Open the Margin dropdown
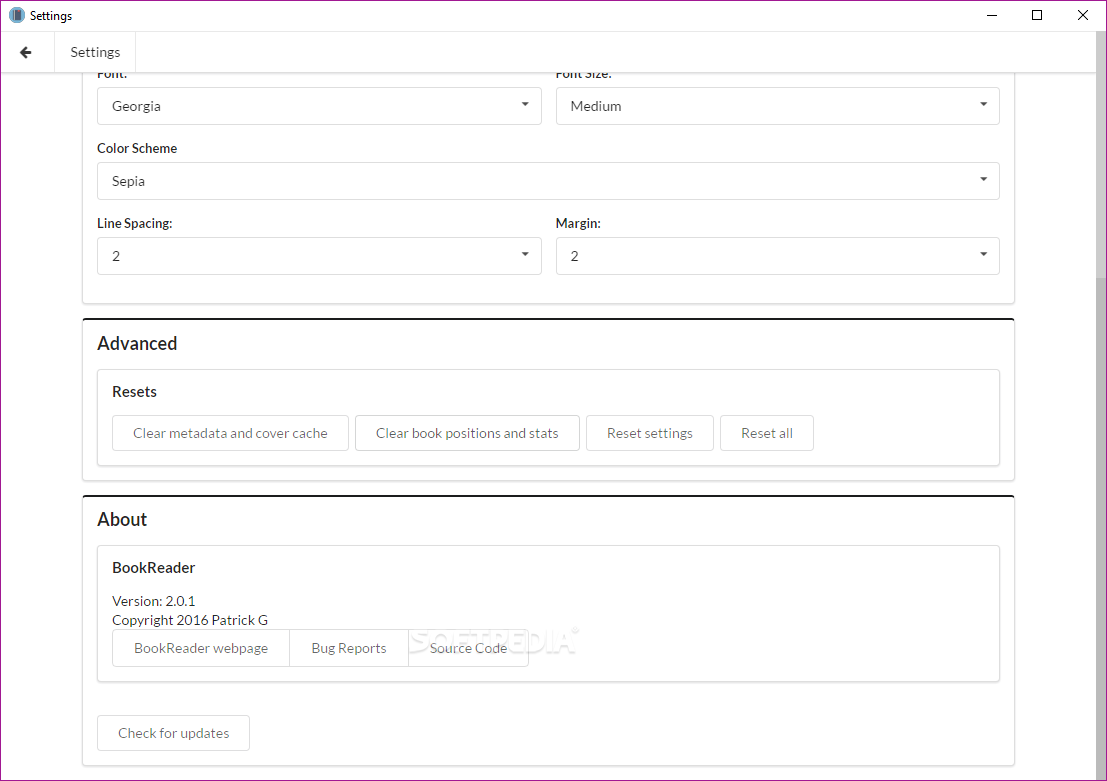This screenshot has height=781, width=1107. tap(777, 256)
